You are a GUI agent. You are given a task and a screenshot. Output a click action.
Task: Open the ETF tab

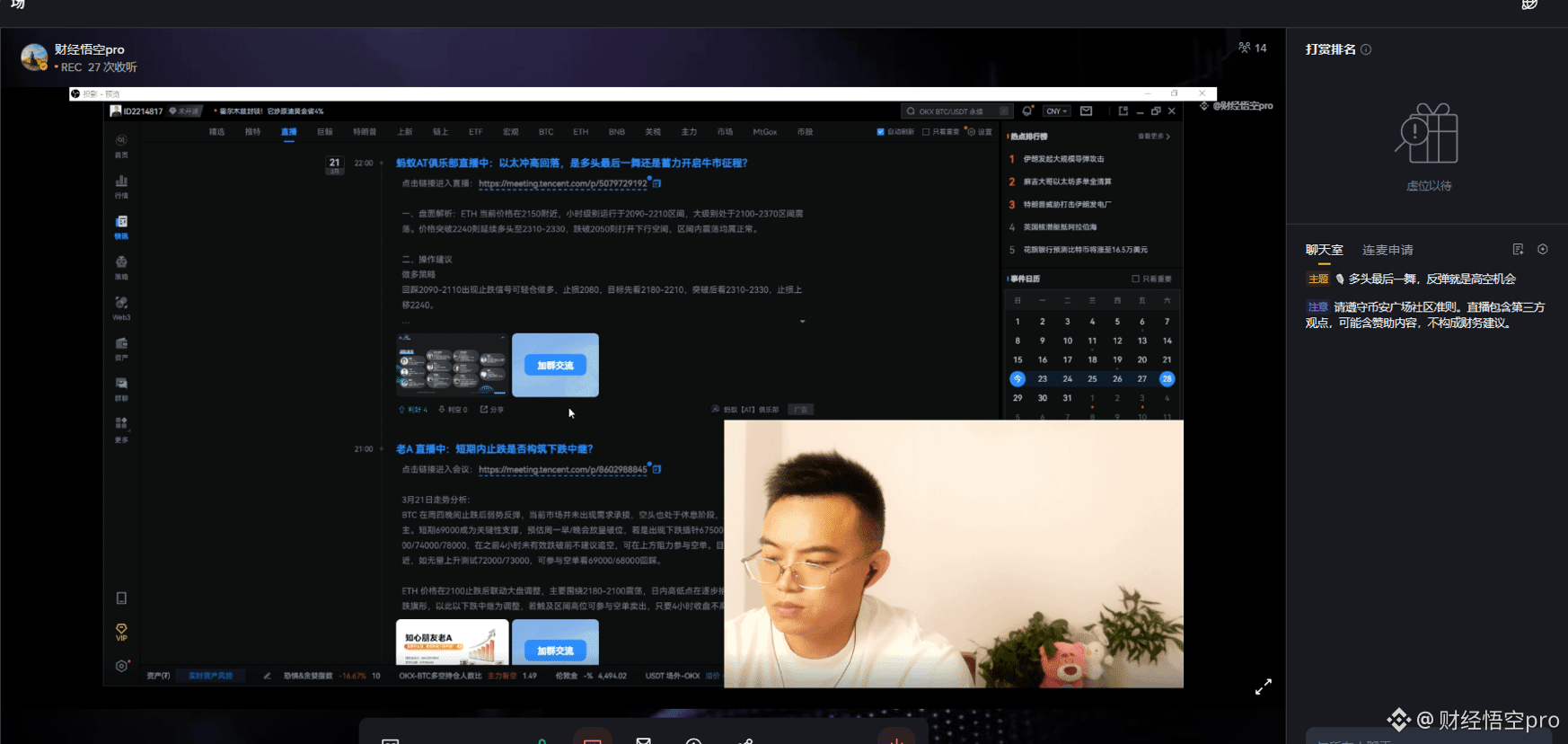coord(475,132)
